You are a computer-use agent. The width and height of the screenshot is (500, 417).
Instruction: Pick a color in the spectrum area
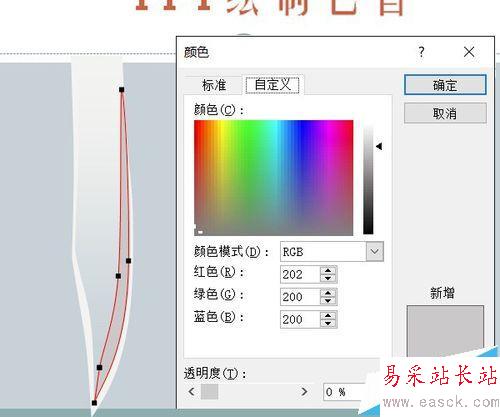[x=273, y=178]
